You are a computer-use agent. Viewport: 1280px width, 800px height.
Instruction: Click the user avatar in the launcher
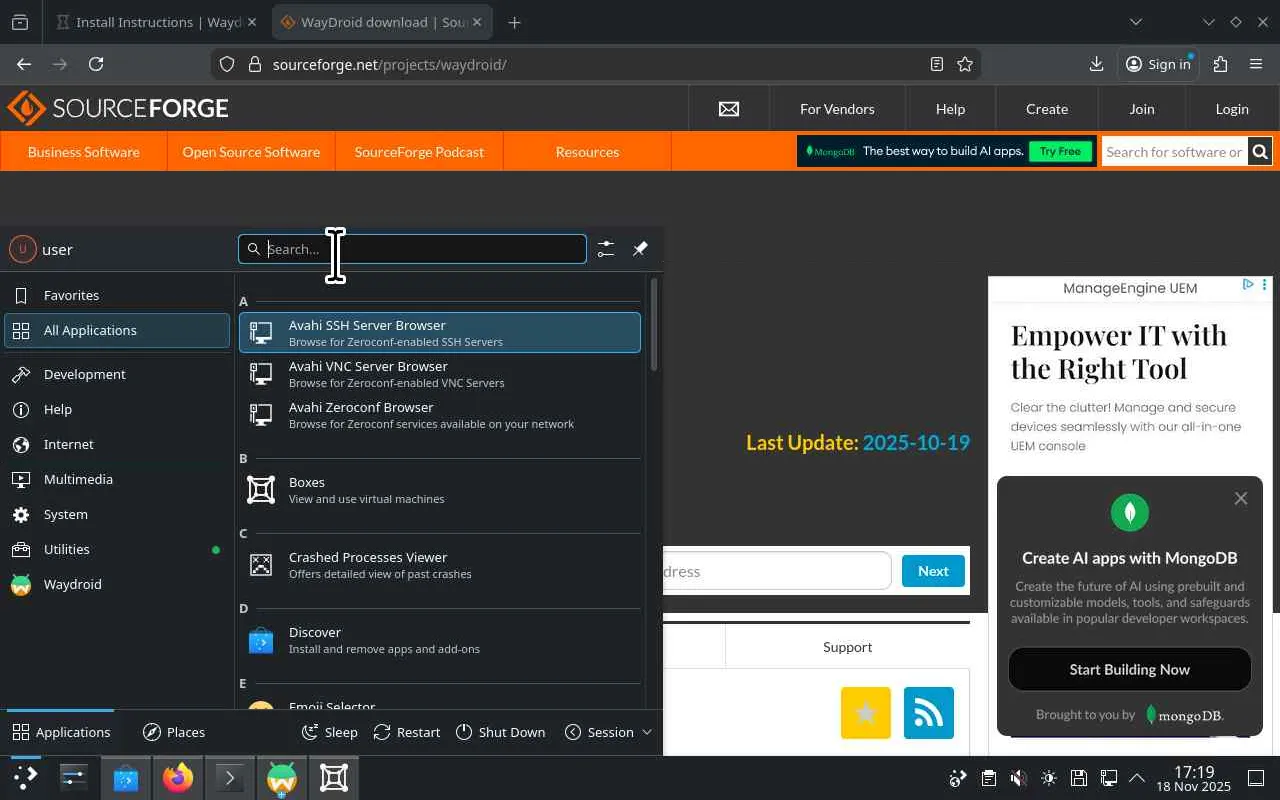point(22,249)
